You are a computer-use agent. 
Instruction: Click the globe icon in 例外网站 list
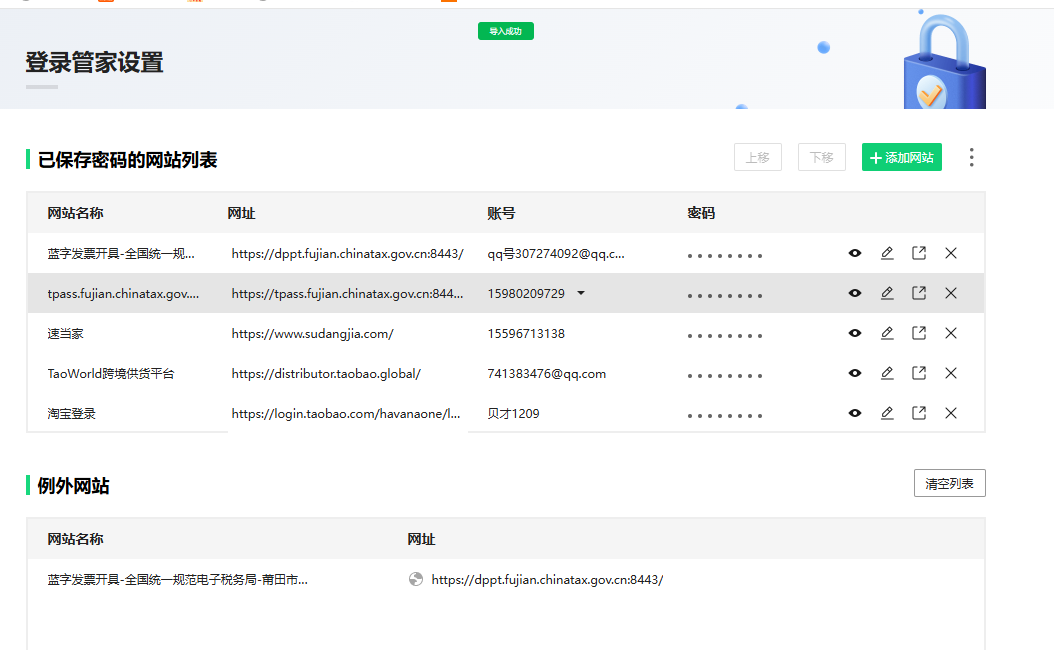[416, 579]
